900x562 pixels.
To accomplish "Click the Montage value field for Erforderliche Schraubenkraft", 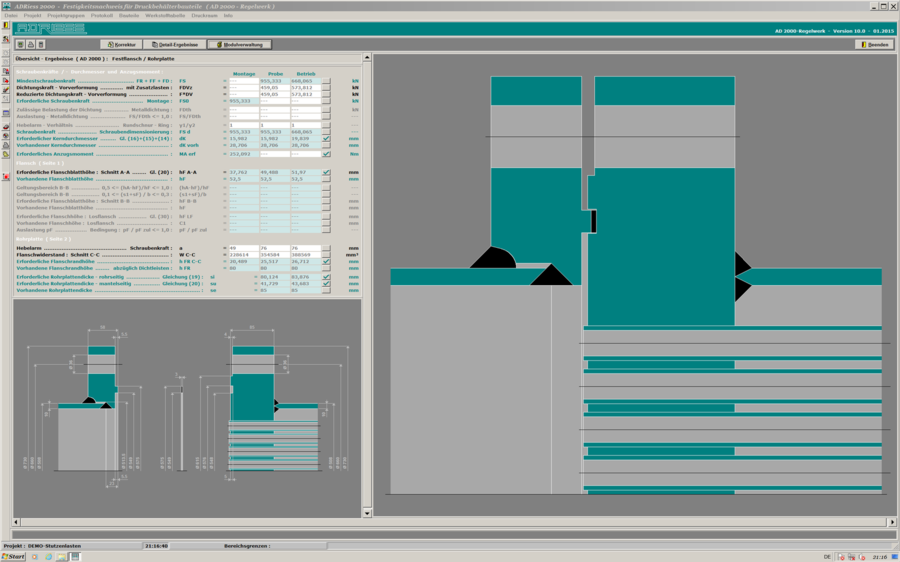I will coord(243,101).
